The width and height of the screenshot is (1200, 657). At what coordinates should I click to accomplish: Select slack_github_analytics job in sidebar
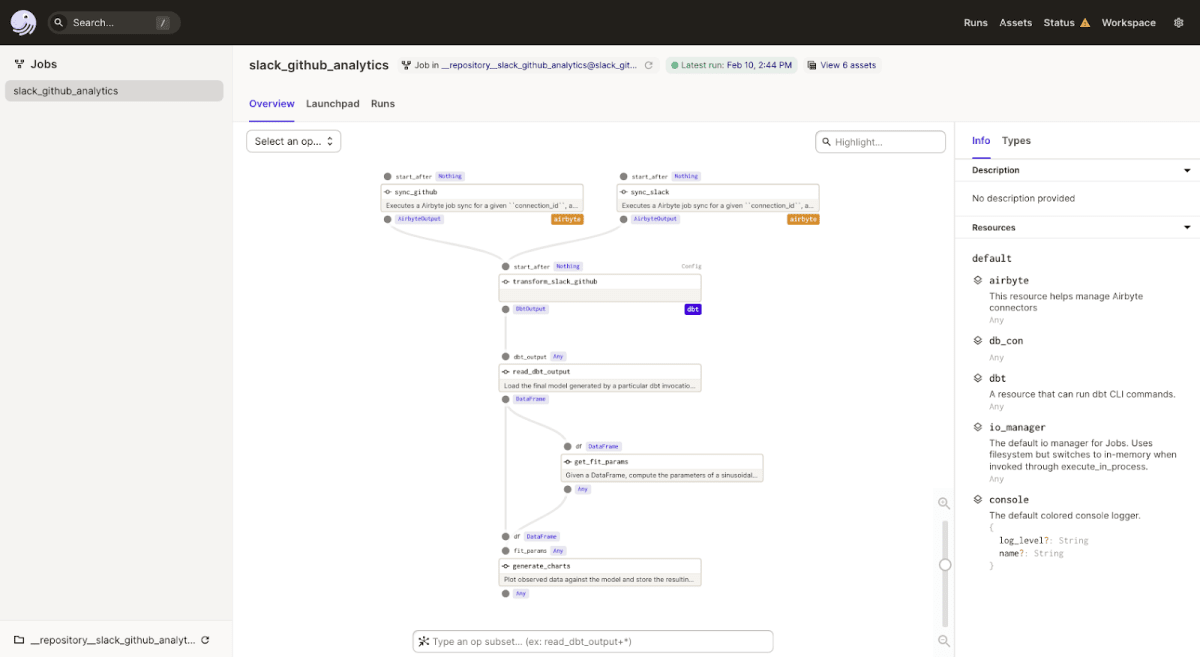point(114,91)
